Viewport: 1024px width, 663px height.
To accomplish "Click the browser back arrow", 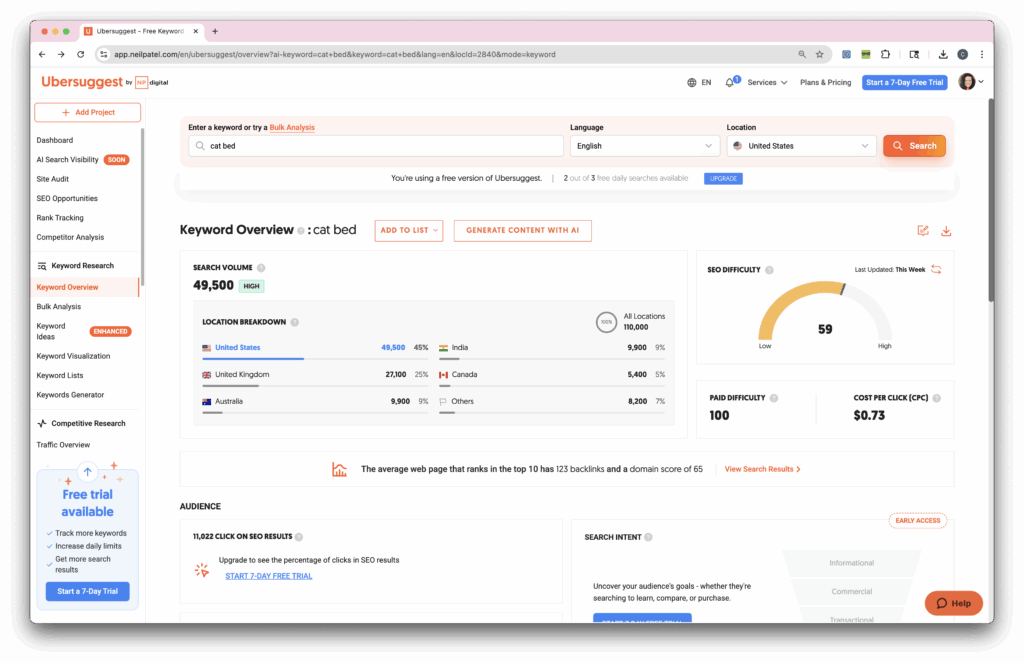I will click(x=42, y=55).
